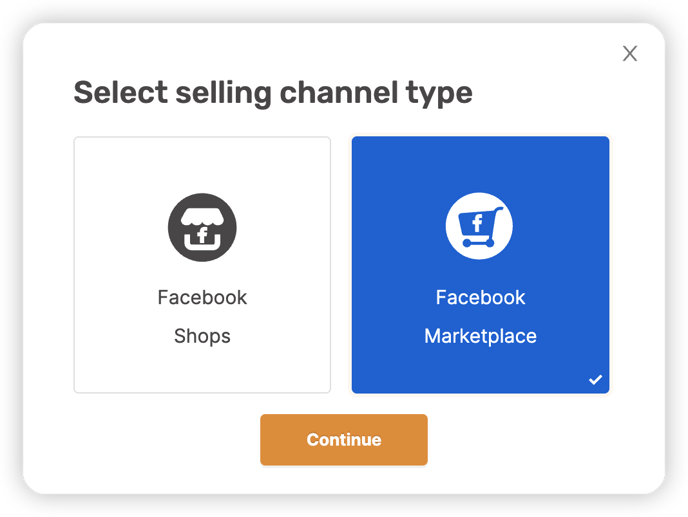The image size is (688, 517).
Task: Click the "Marketplace" text label
Action: pos(480,336)
